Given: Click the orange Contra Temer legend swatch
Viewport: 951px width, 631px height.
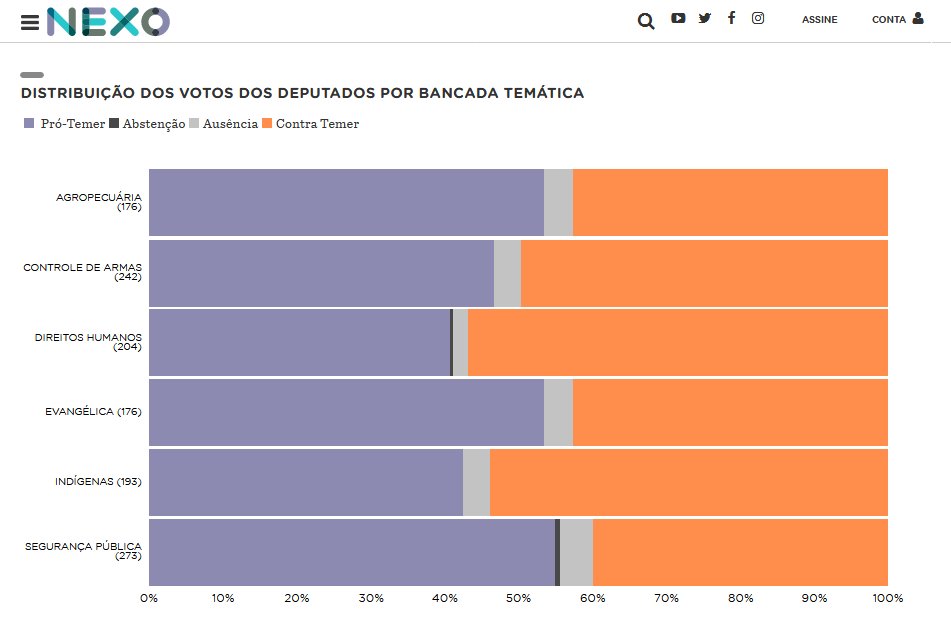Looking at the screenshot, I should tap(266, 124).
